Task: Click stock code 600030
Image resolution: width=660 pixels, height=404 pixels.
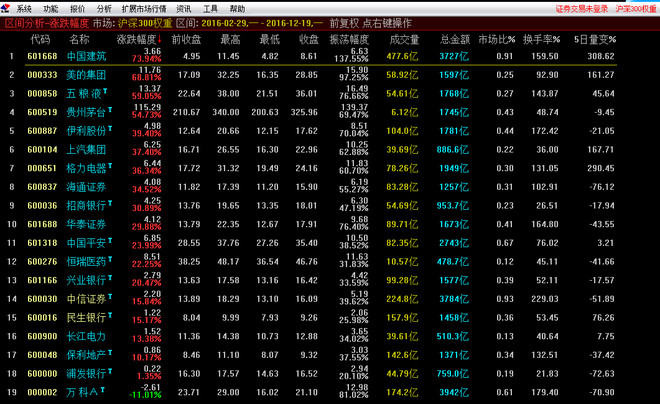Action: (x=42, y=299)
